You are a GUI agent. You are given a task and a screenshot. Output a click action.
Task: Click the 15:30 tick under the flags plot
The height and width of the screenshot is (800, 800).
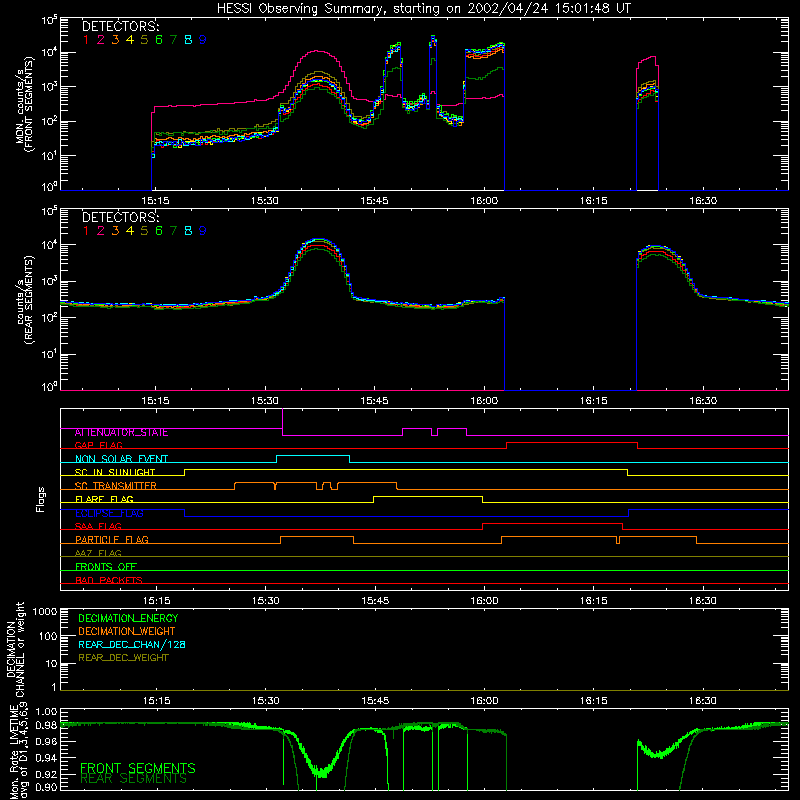coord(265,601)
